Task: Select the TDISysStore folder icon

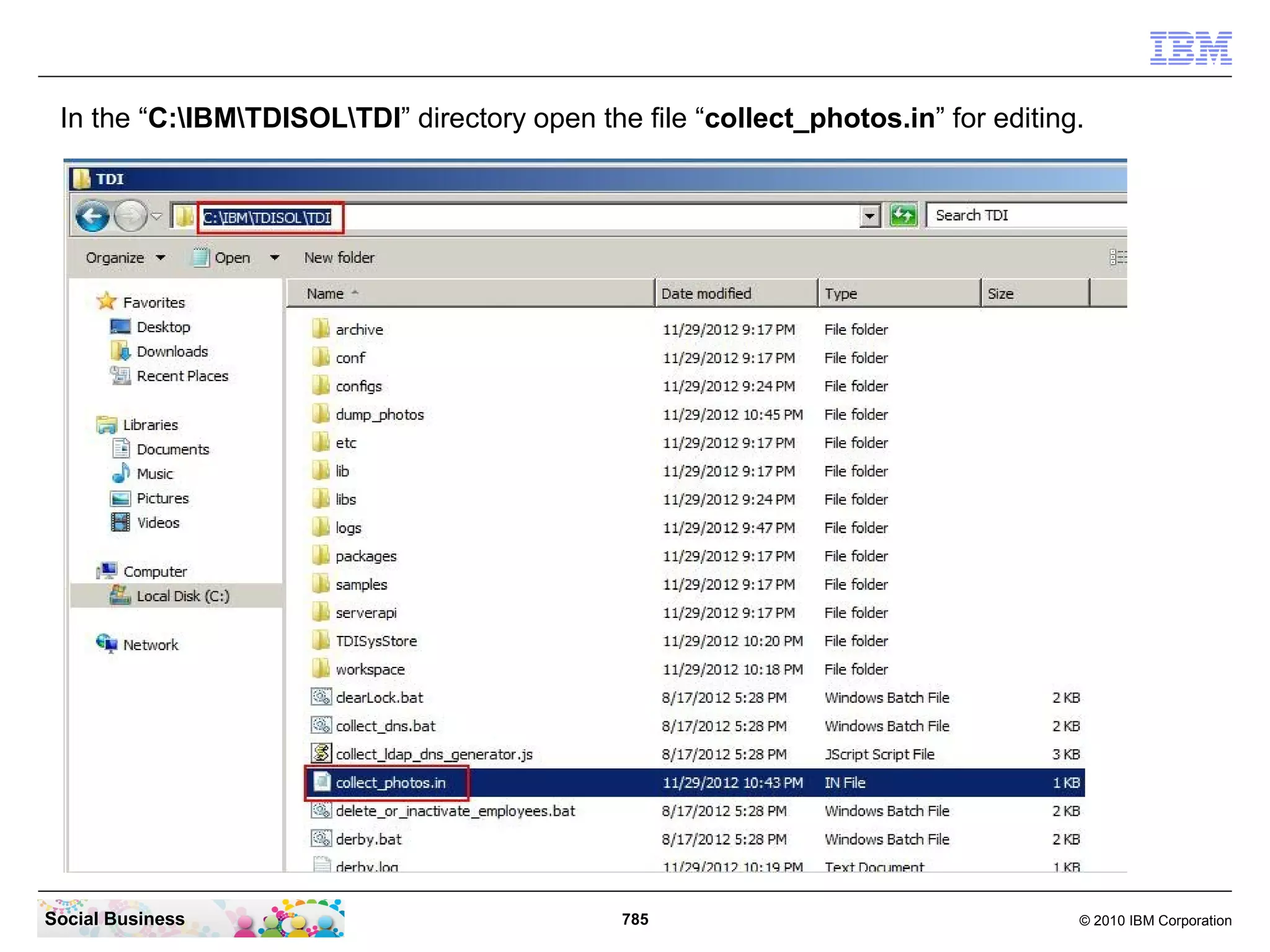Action: [321, 640]
